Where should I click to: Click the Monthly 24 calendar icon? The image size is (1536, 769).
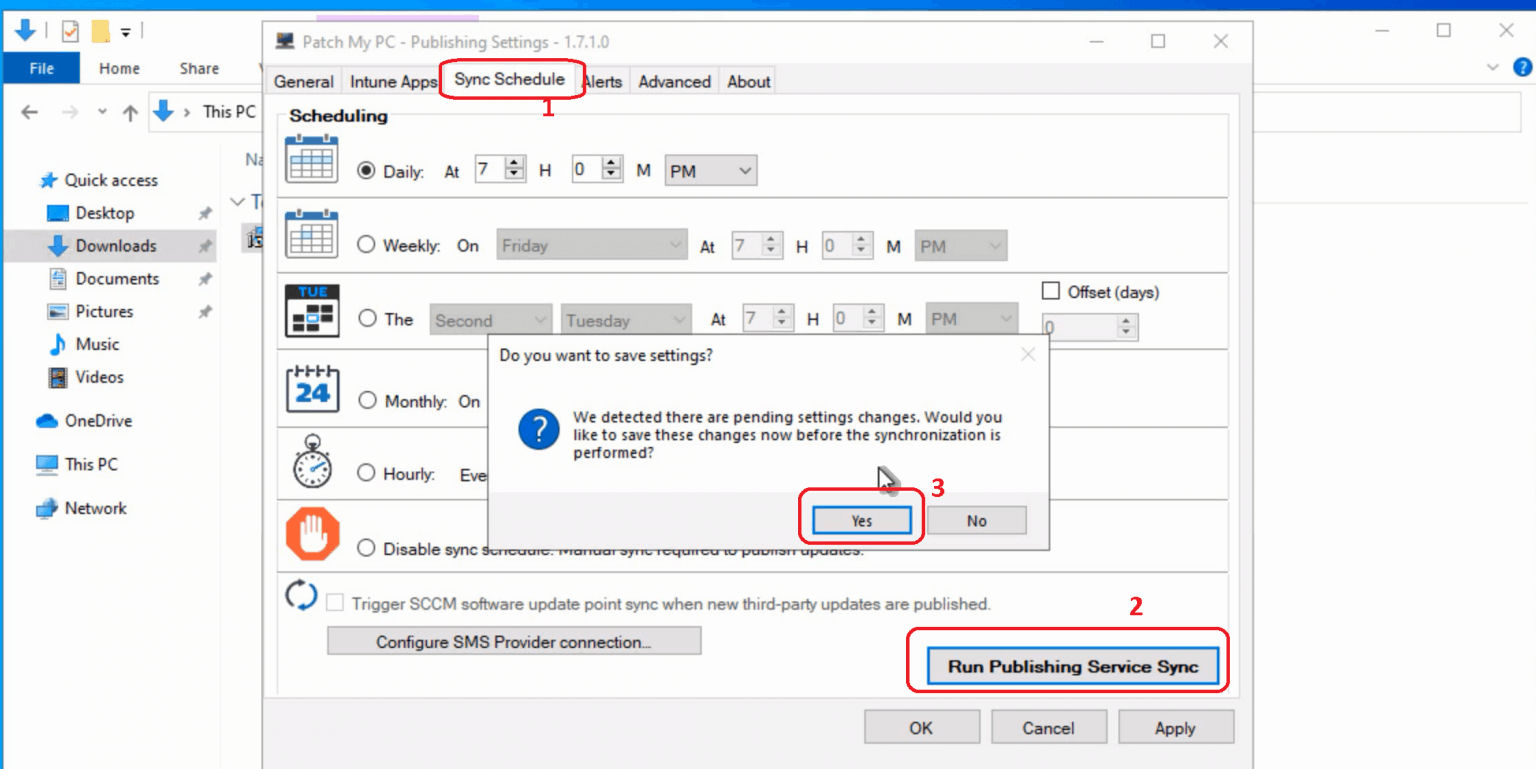[x=311, y=390]
